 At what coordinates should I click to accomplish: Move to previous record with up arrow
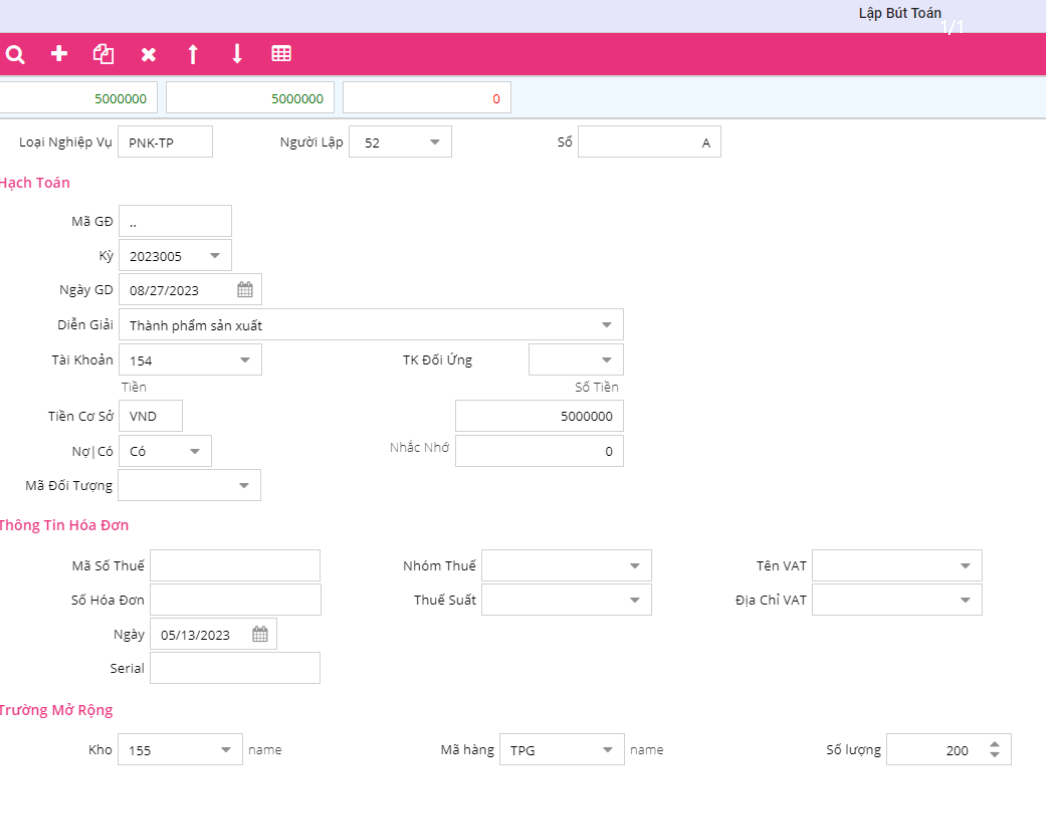click(x=193, y=54)
